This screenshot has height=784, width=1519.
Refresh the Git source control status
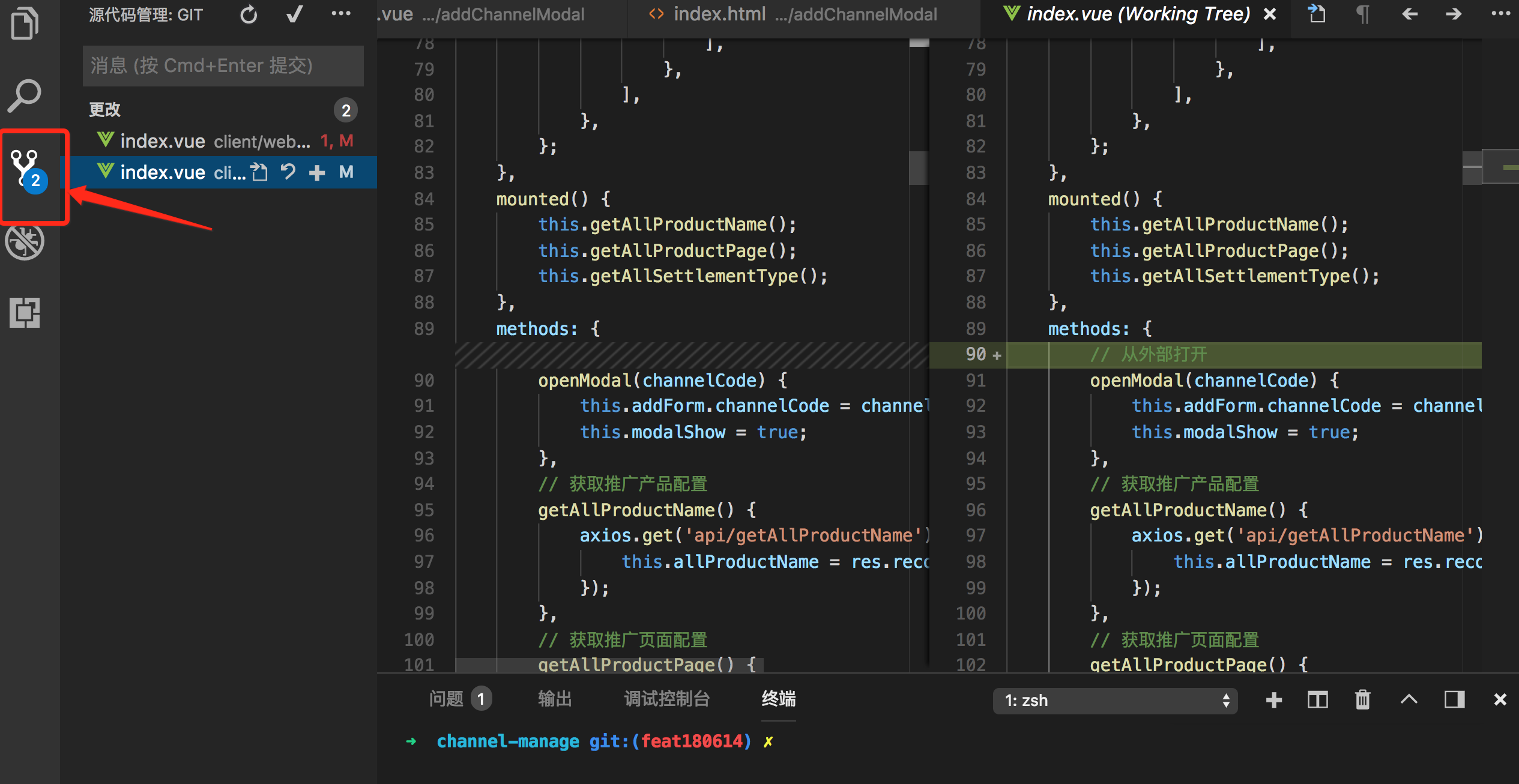[x=249, y=14]
